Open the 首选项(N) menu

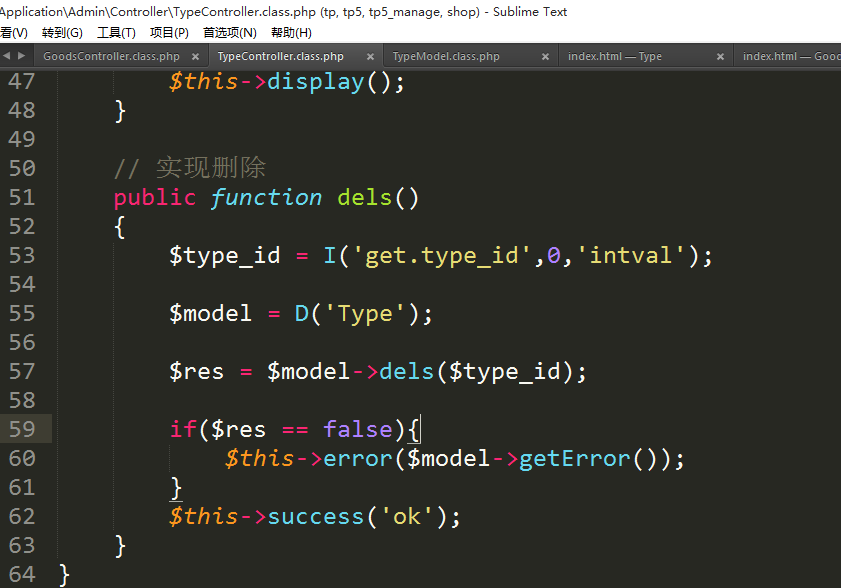click(x=229, y=33)
